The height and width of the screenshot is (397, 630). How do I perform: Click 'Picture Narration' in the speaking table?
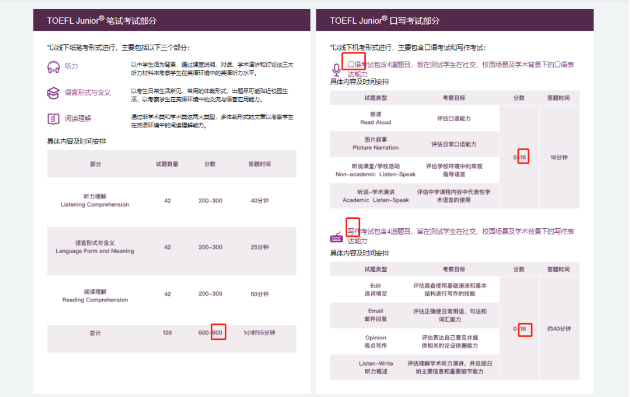[376, 148]
